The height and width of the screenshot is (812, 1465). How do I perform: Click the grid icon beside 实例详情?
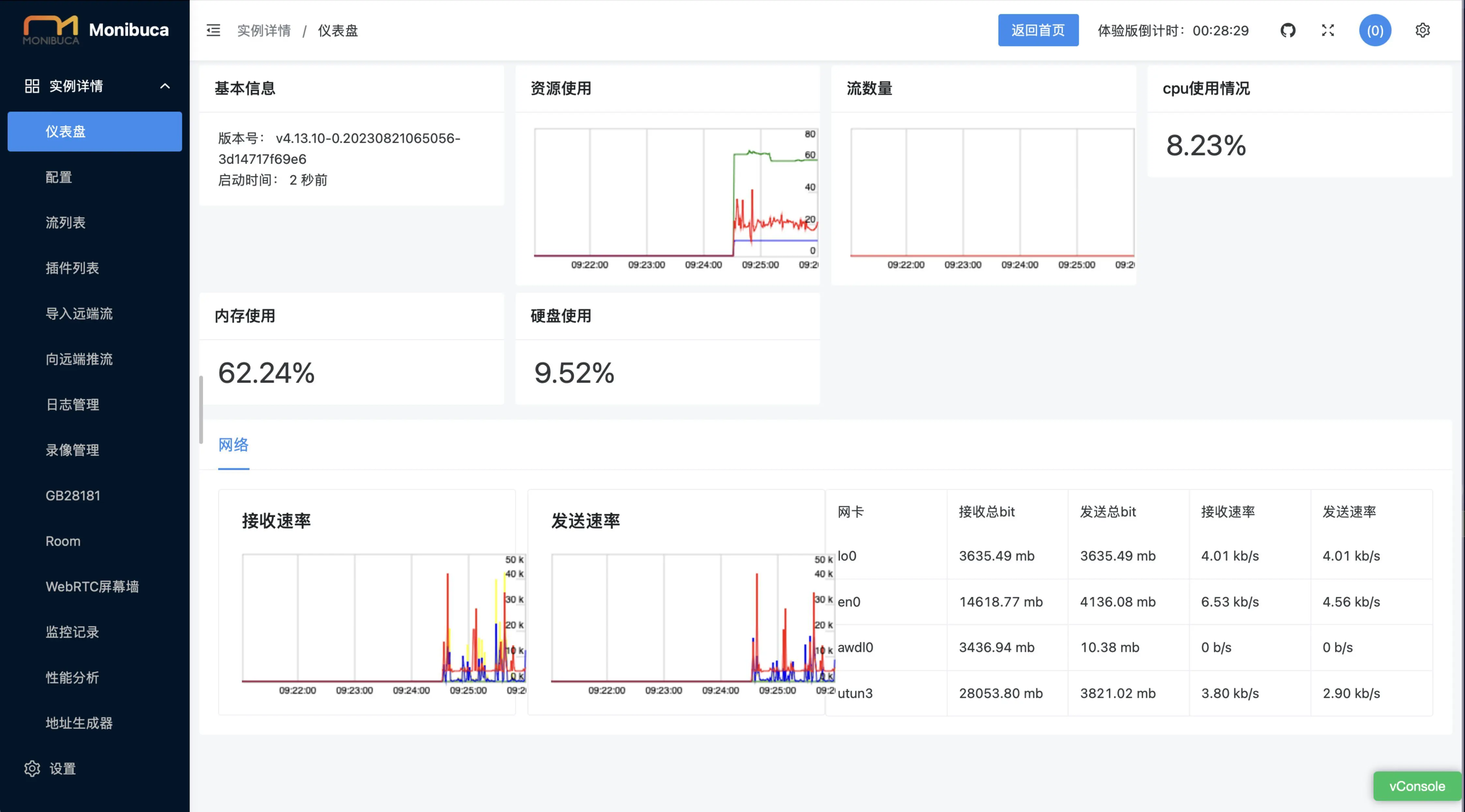click(x=32, y=86)
